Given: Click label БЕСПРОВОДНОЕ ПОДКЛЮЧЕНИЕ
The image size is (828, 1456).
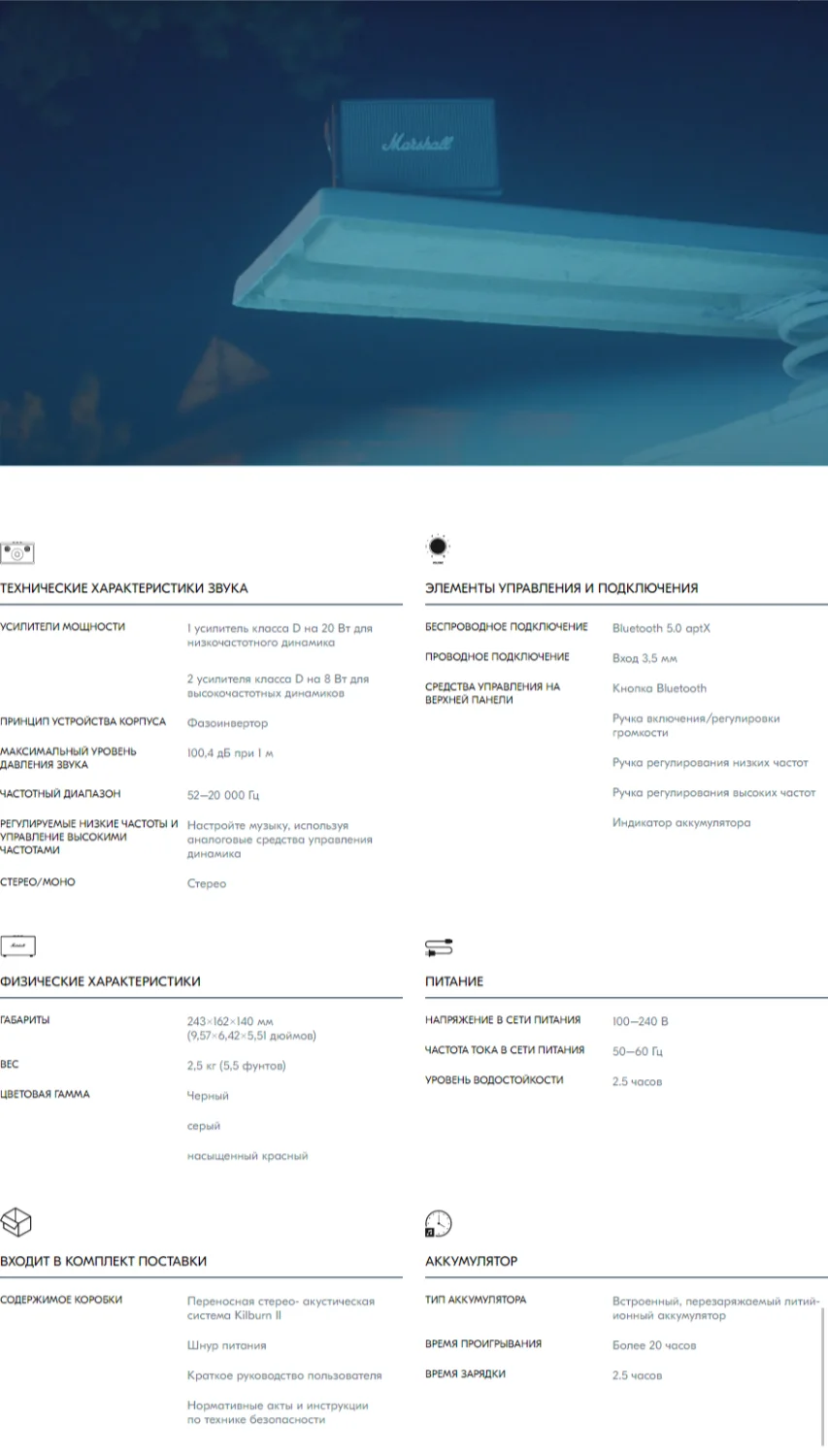Looking at the screenshot, I should pos(507,627).
